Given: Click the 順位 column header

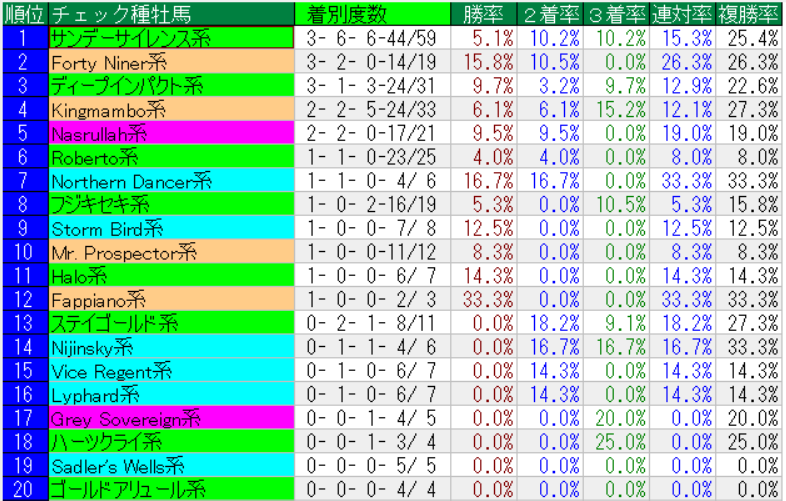Looking at the screenshot, I should click(x=24, y=14).
